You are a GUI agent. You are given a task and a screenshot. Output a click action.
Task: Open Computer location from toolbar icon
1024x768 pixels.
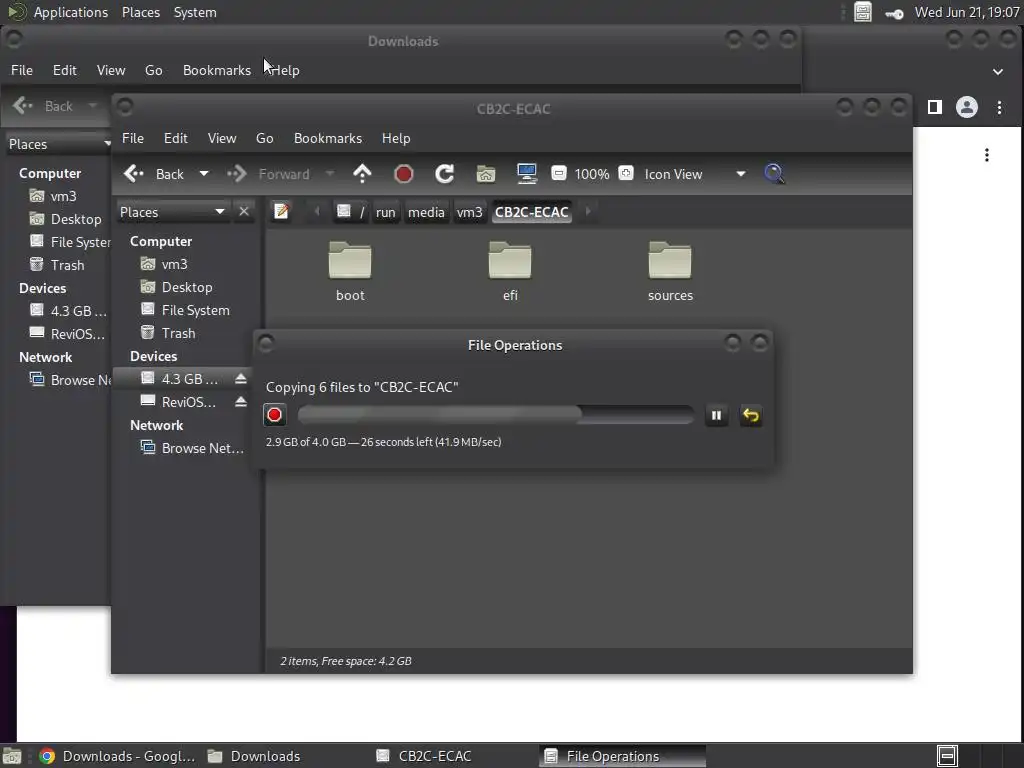pos(526,174)
